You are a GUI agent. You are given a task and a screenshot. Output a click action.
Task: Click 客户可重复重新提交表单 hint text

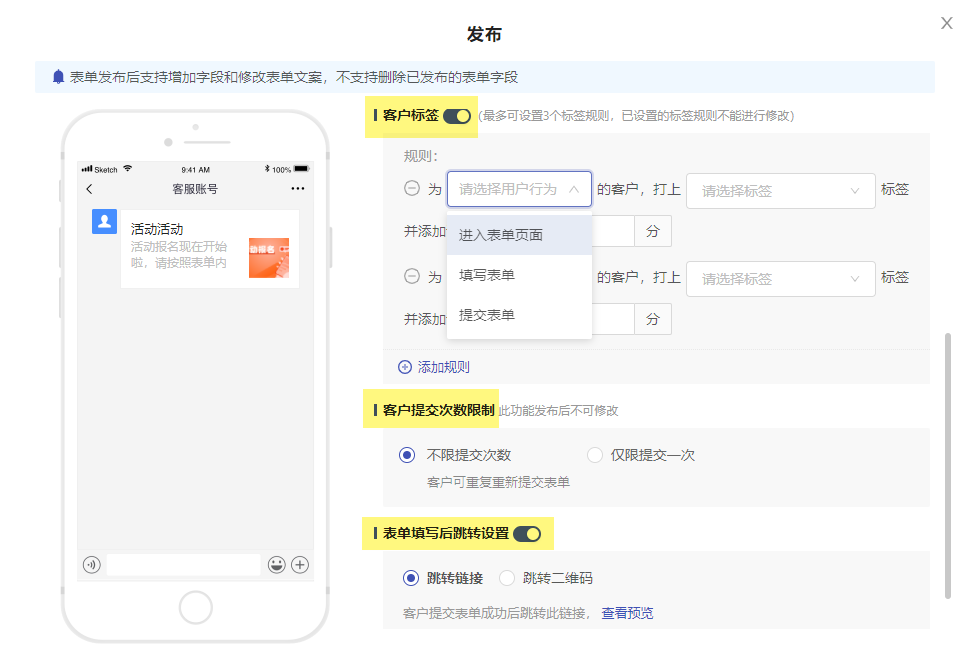pos(498,483)
